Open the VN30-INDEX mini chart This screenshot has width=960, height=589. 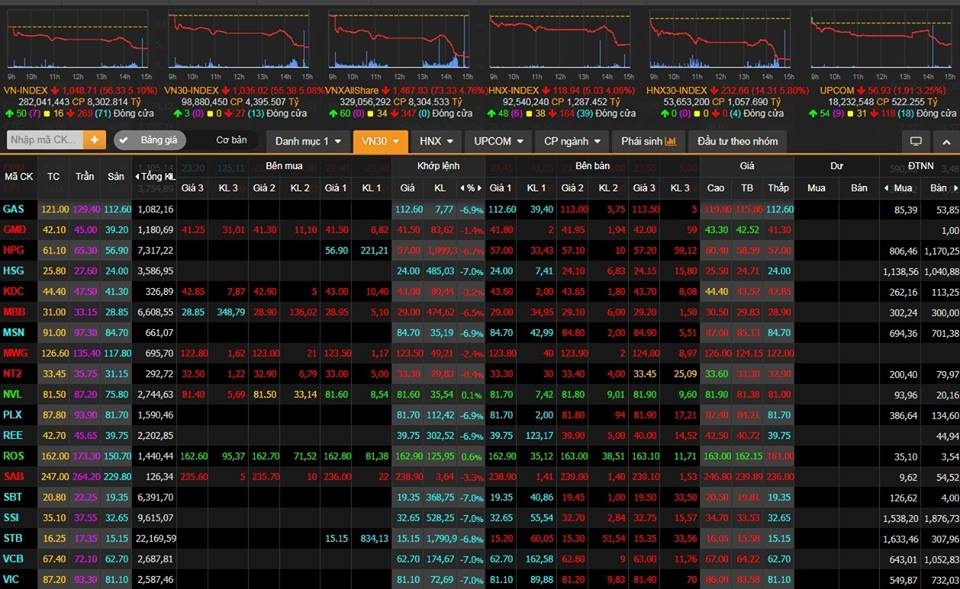239,40
